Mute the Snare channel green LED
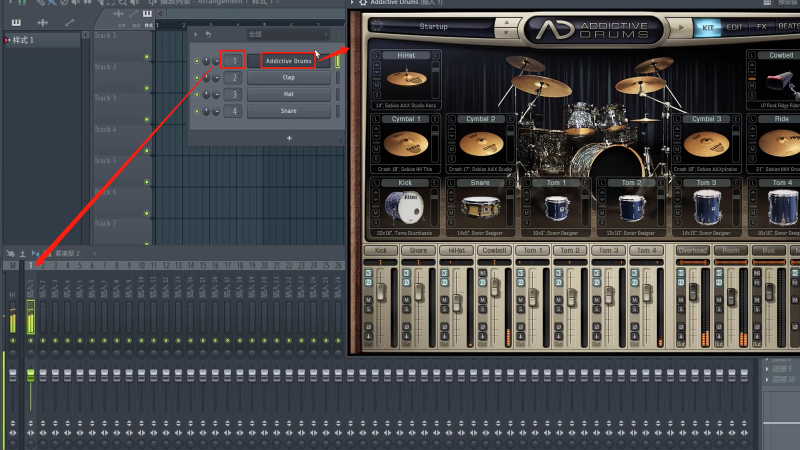This screenshot has width=800, height=450. [197, 111]
